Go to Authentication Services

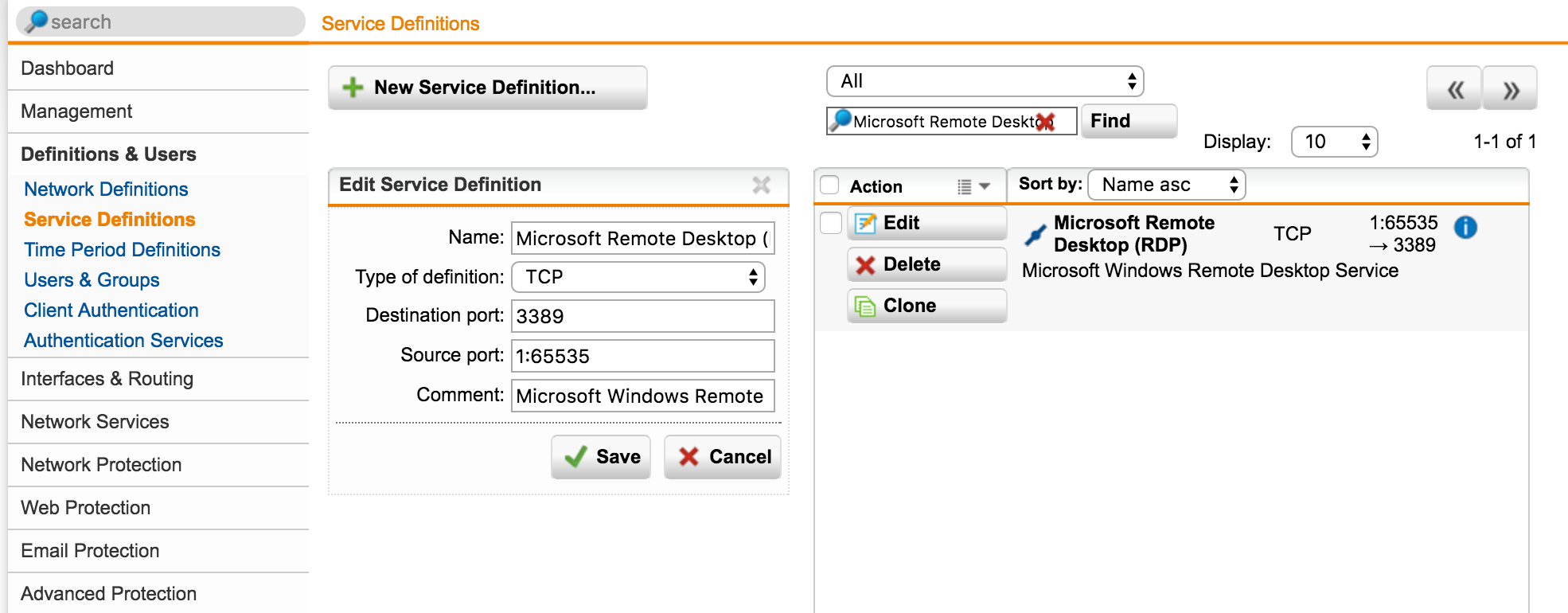(x=123, y=341)
